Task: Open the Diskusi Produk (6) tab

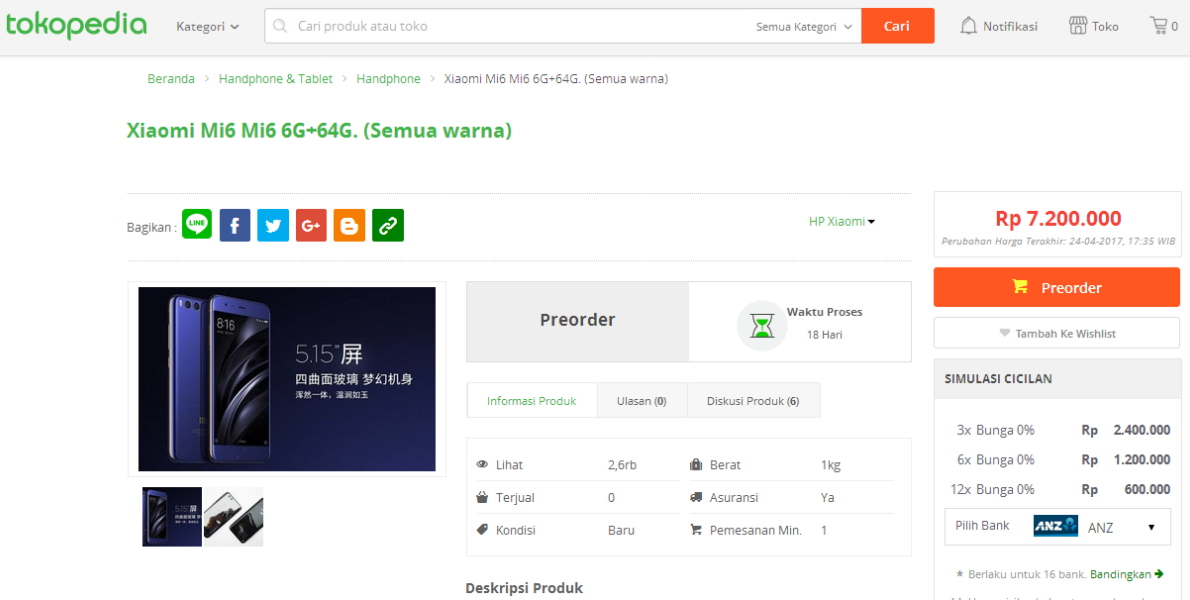Action: pos(753,401)
